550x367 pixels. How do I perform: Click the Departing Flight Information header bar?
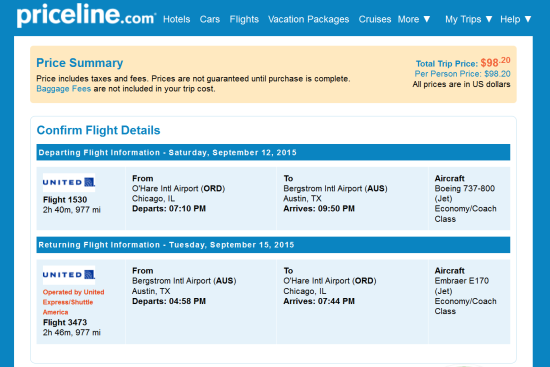(273, 152)
